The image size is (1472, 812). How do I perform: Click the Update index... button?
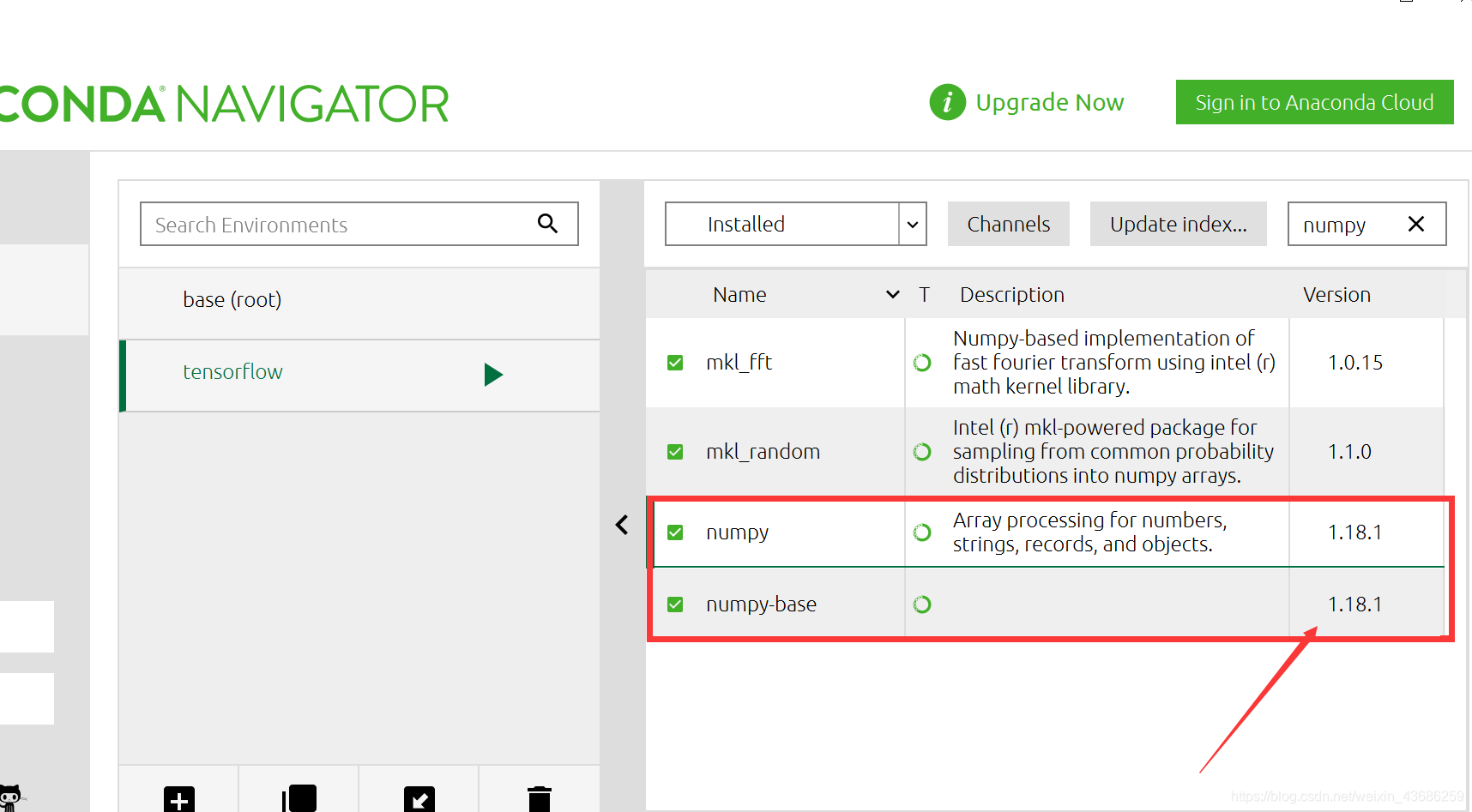[x=1178, y=224]
